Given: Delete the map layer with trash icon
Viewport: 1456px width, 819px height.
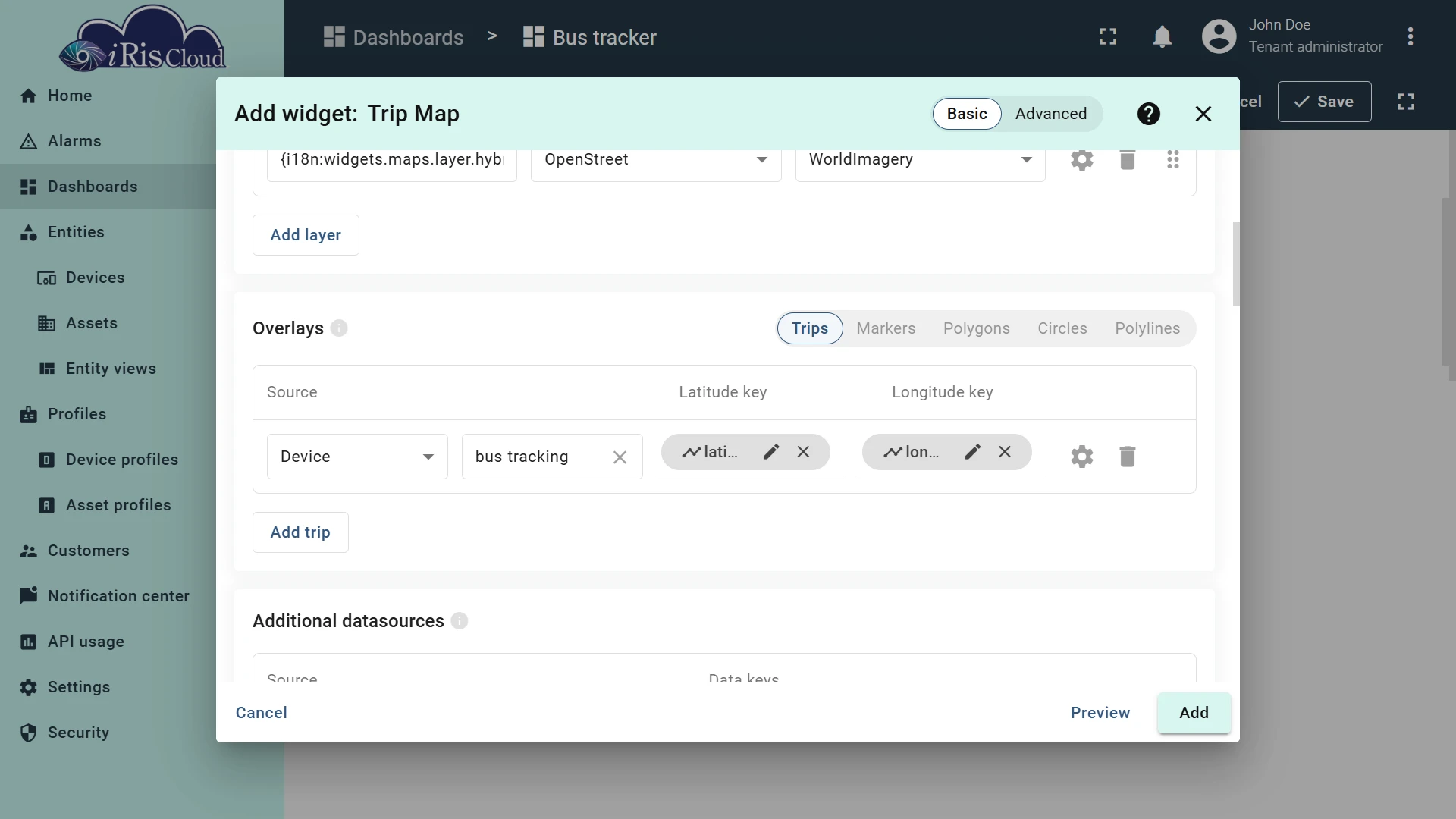Looking at the screenshot, I should point(1128,159).
